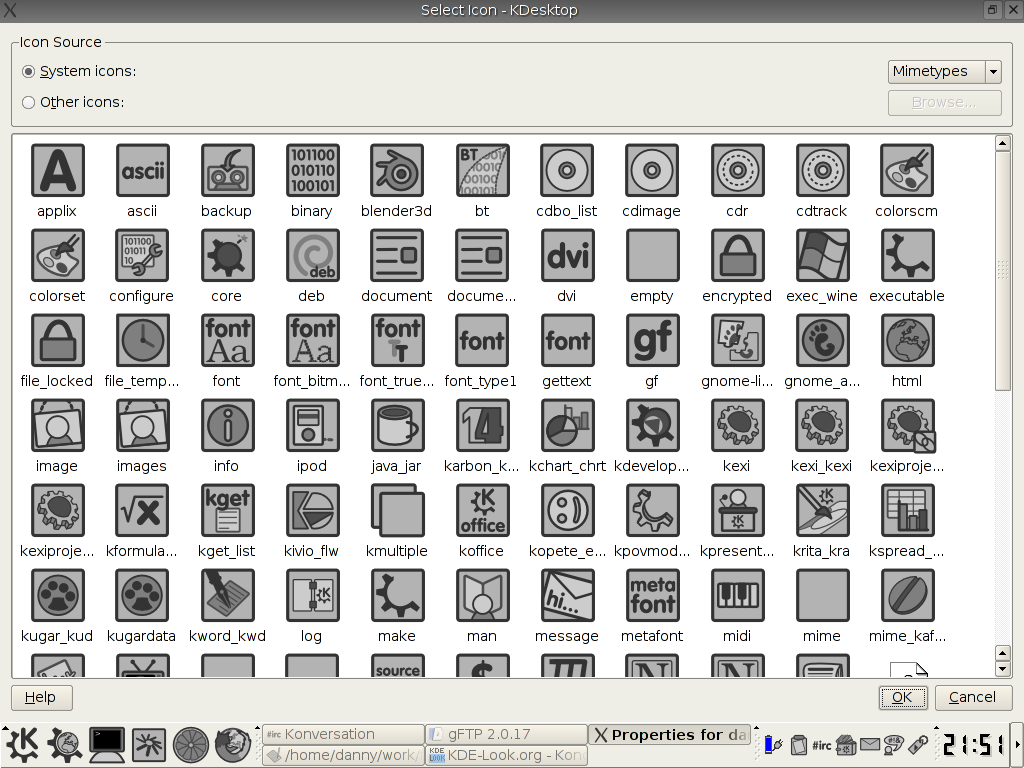Select the System icons radio button
Screen dimensions: 1024x768
[28, 71]
